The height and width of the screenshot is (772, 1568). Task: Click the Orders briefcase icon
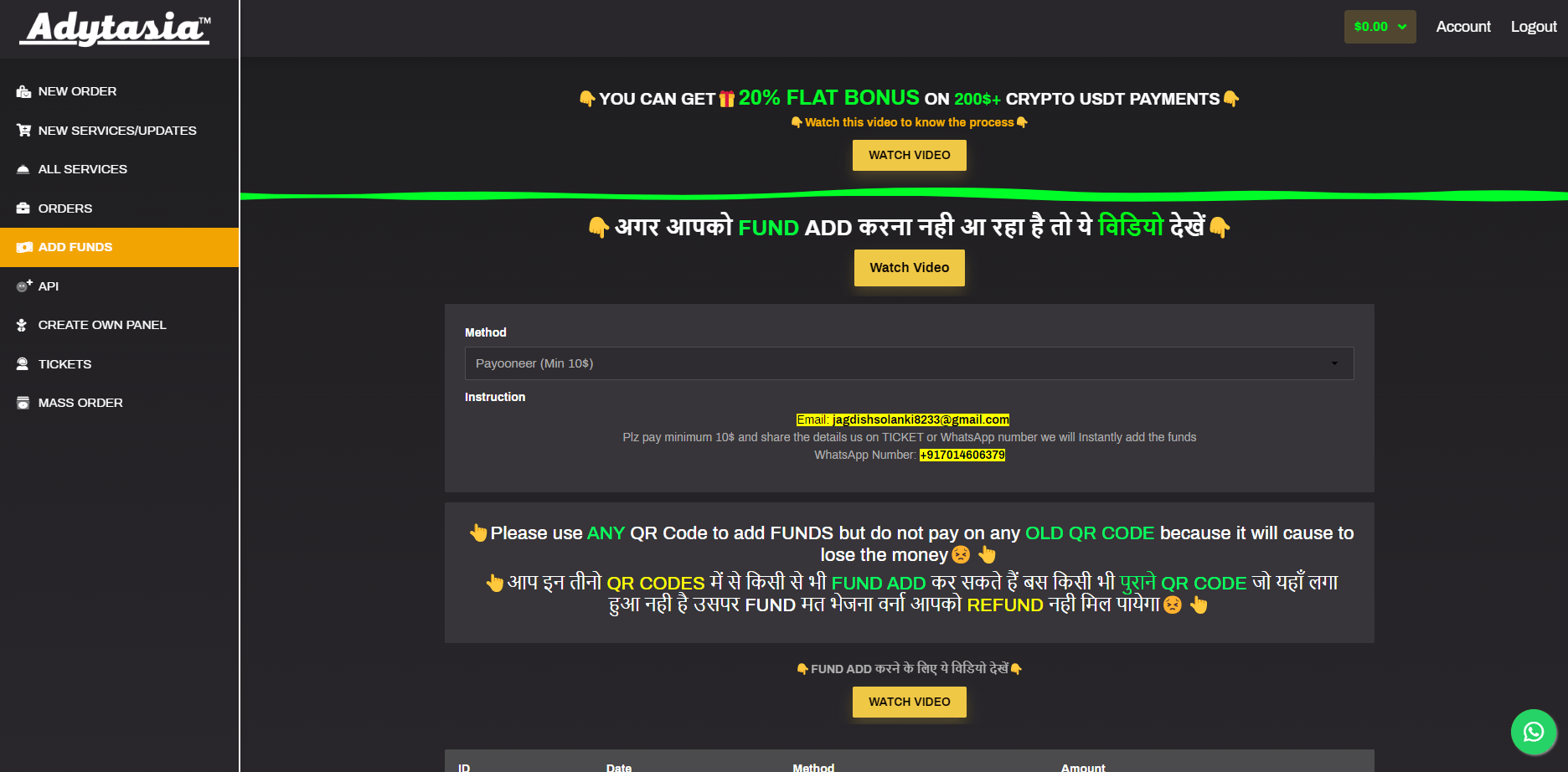pos(23,208)
